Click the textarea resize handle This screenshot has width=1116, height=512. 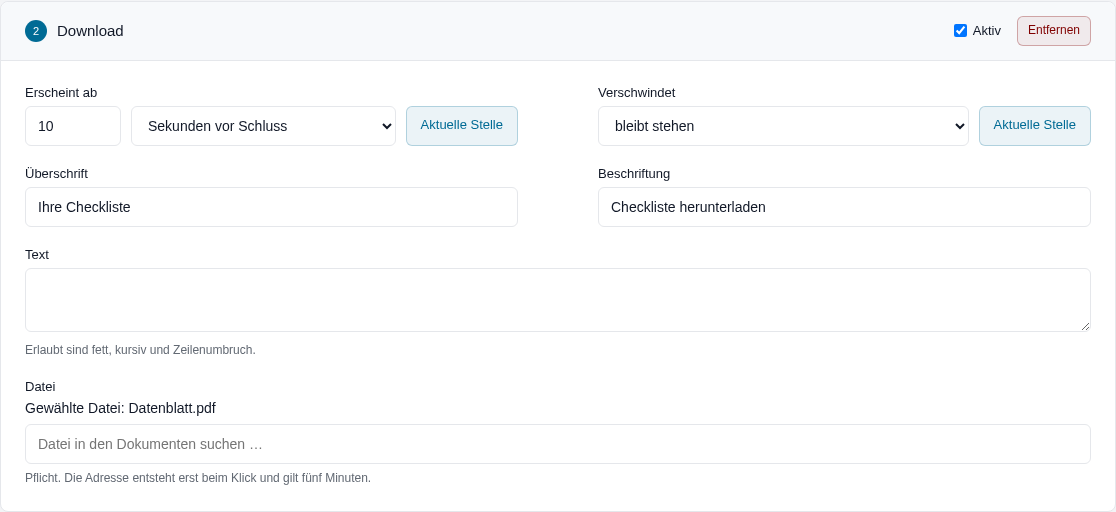[1085, 326]
